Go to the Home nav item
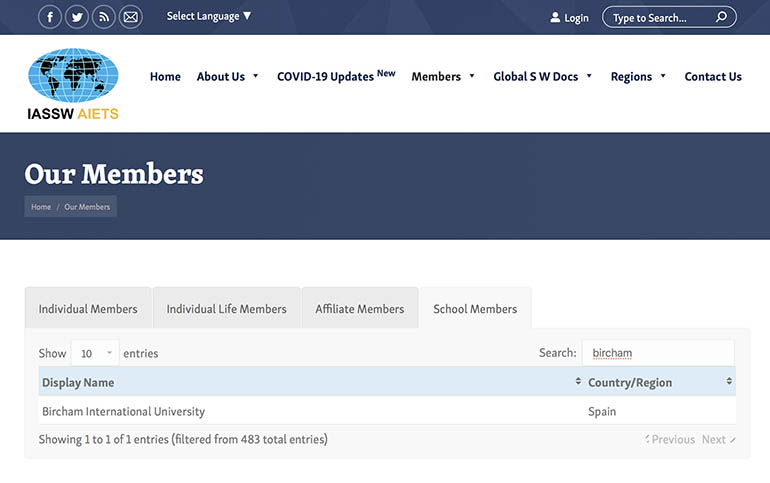This screenshot has height=483, width=770. point(165,77)
